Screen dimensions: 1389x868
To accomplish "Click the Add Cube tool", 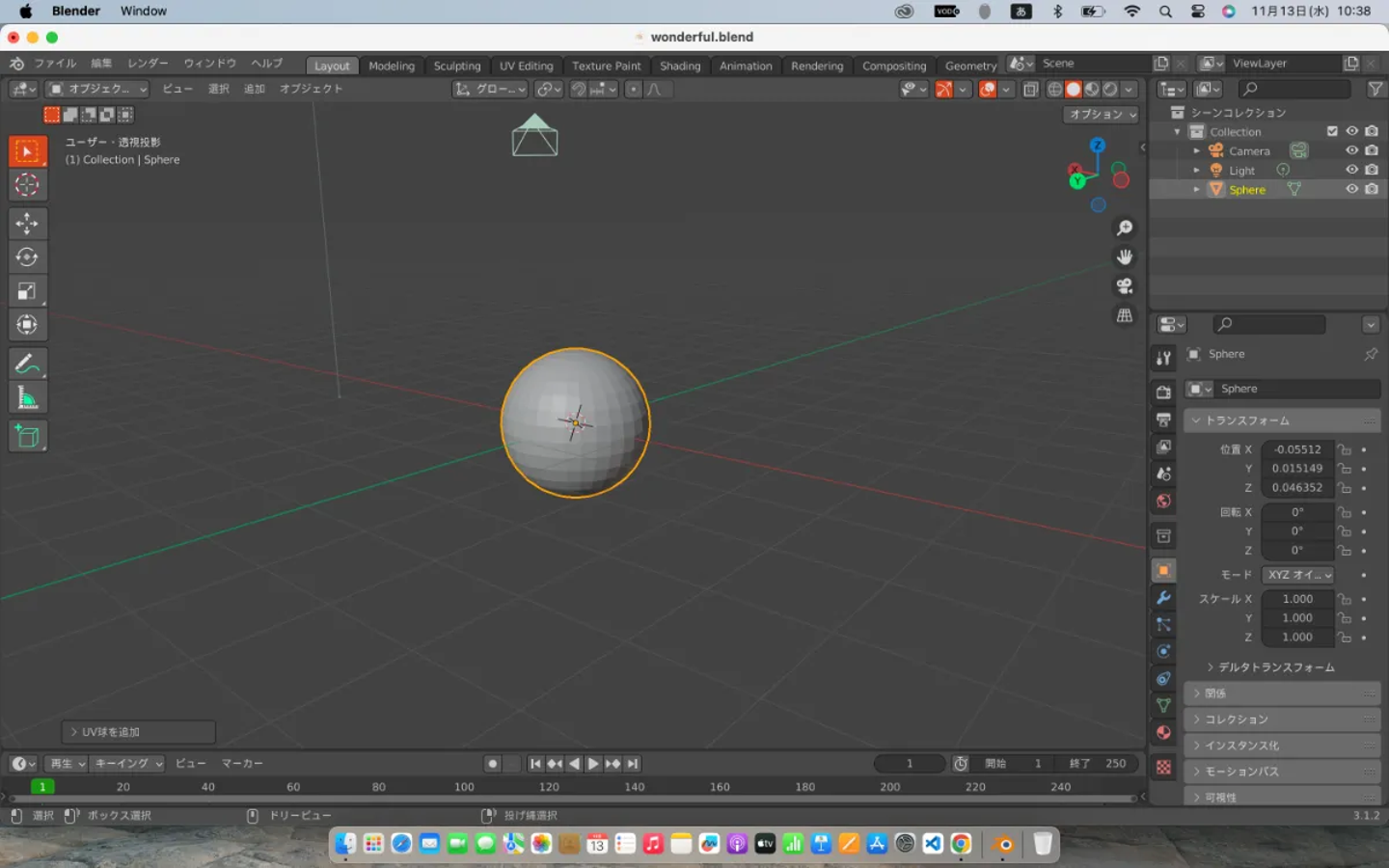I will pyautogui.click(x=27, y=437).
